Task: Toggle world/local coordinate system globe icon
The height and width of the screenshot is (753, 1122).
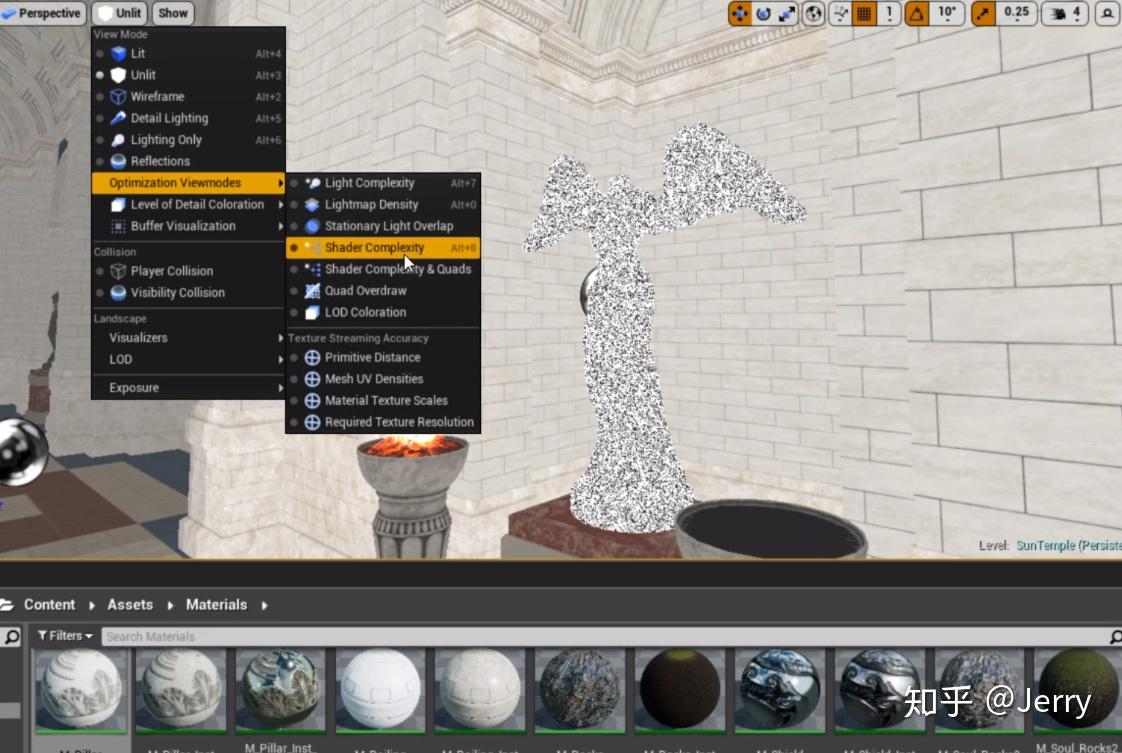Action: (x=811, y=14)
